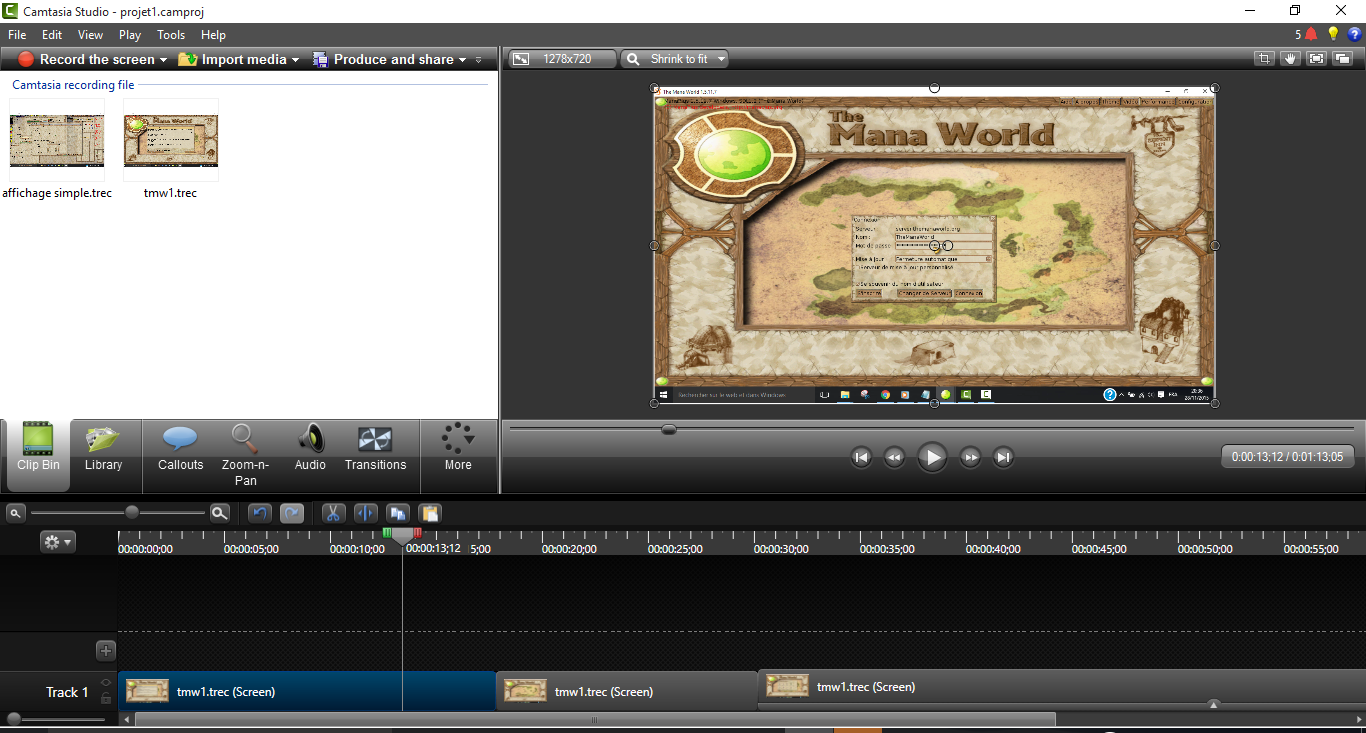
Task: Undo the last edit
Action: pyautogui.click(x=260, y=513)
